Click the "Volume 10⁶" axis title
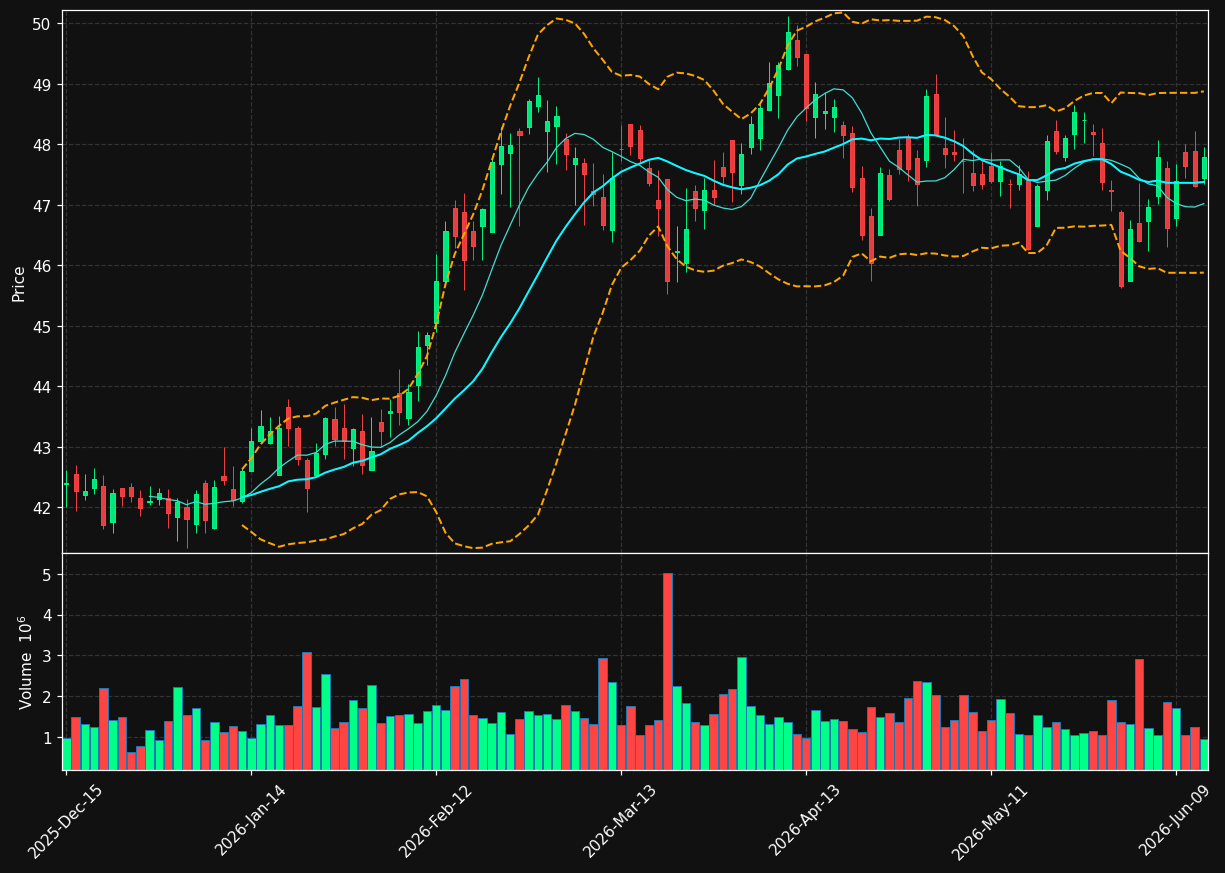The width and height of the screenshot is (1225, 873). tap(23, 662)
